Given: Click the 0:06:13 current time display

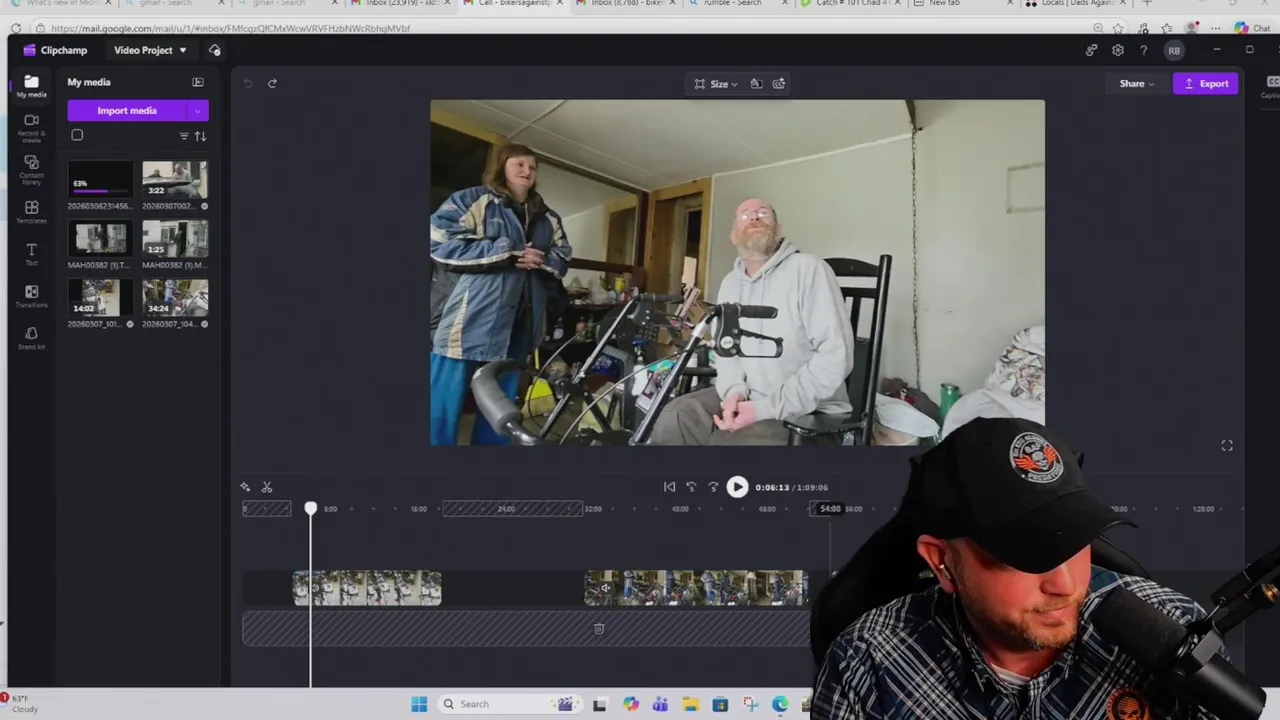Looking at the screenshot, I should (x=771, y=487).
